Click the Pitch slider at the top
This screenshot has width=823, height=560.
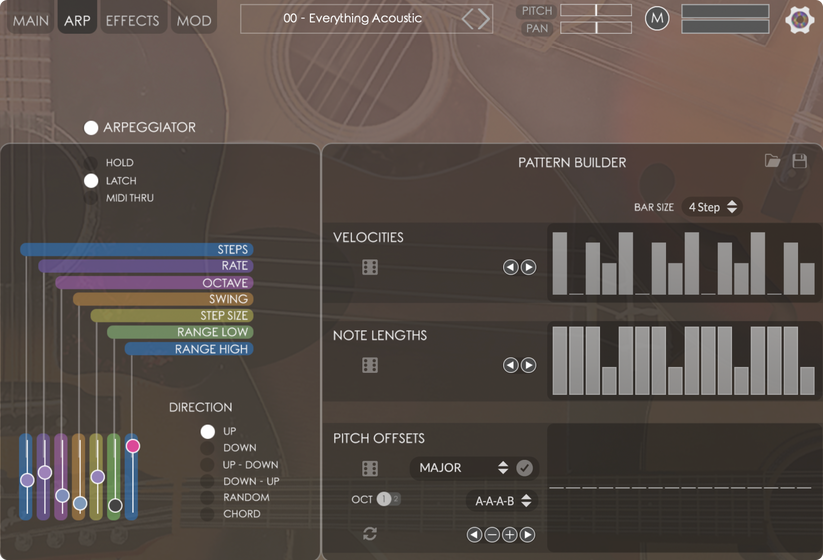[596, 10]
